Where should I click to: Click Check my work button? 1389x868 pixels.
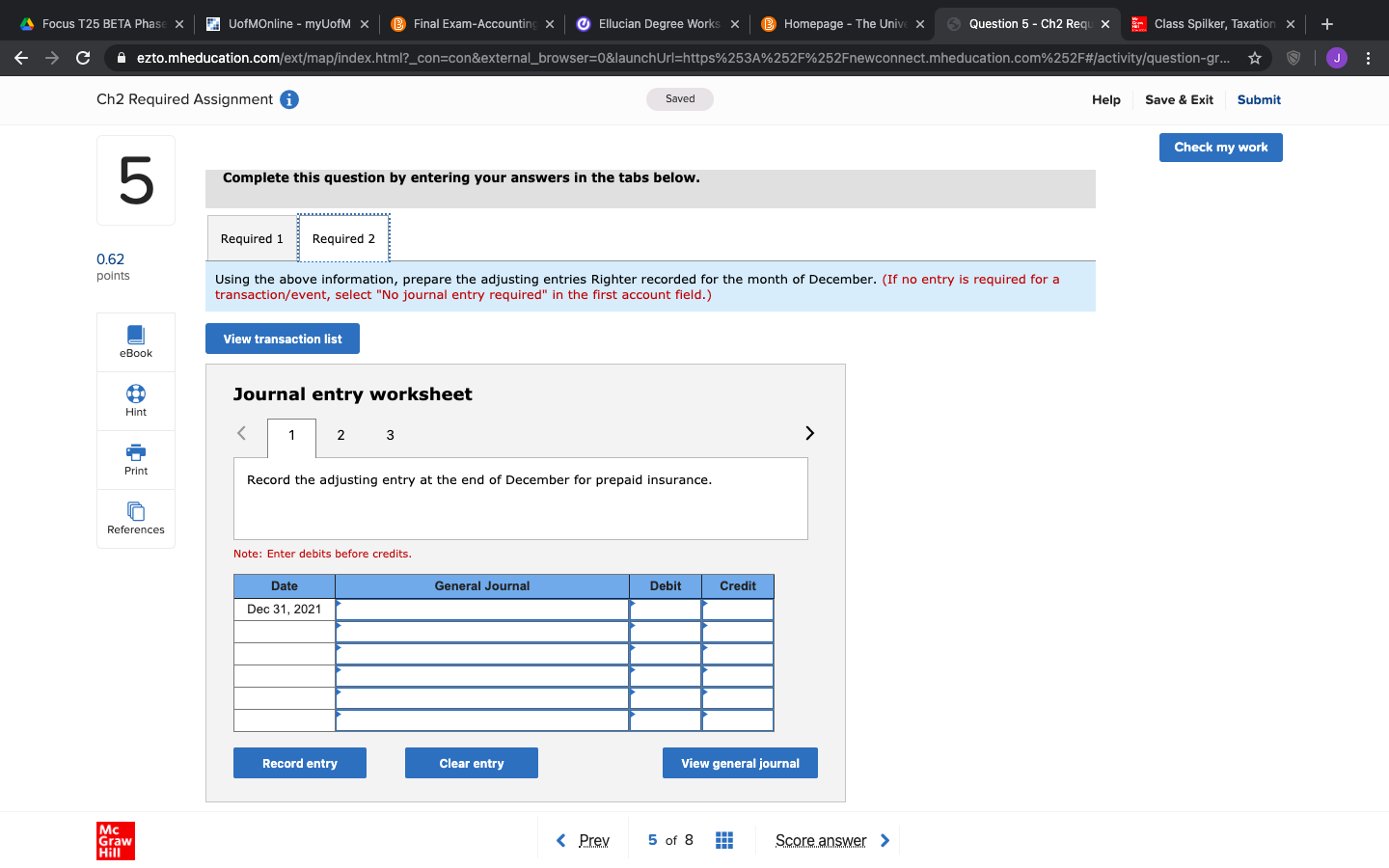pos(1221,148)
